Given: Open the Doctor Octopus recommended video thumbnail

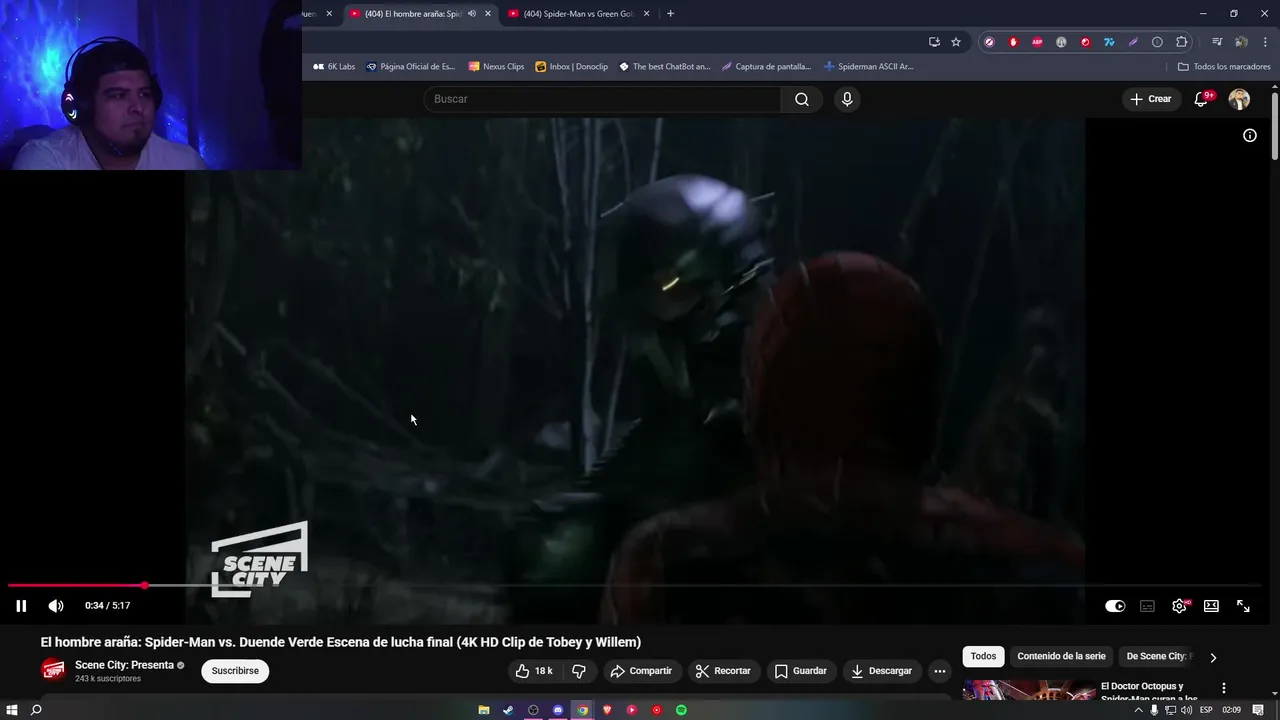Looking at the screenshot, I should click(x=1029, y=690).
